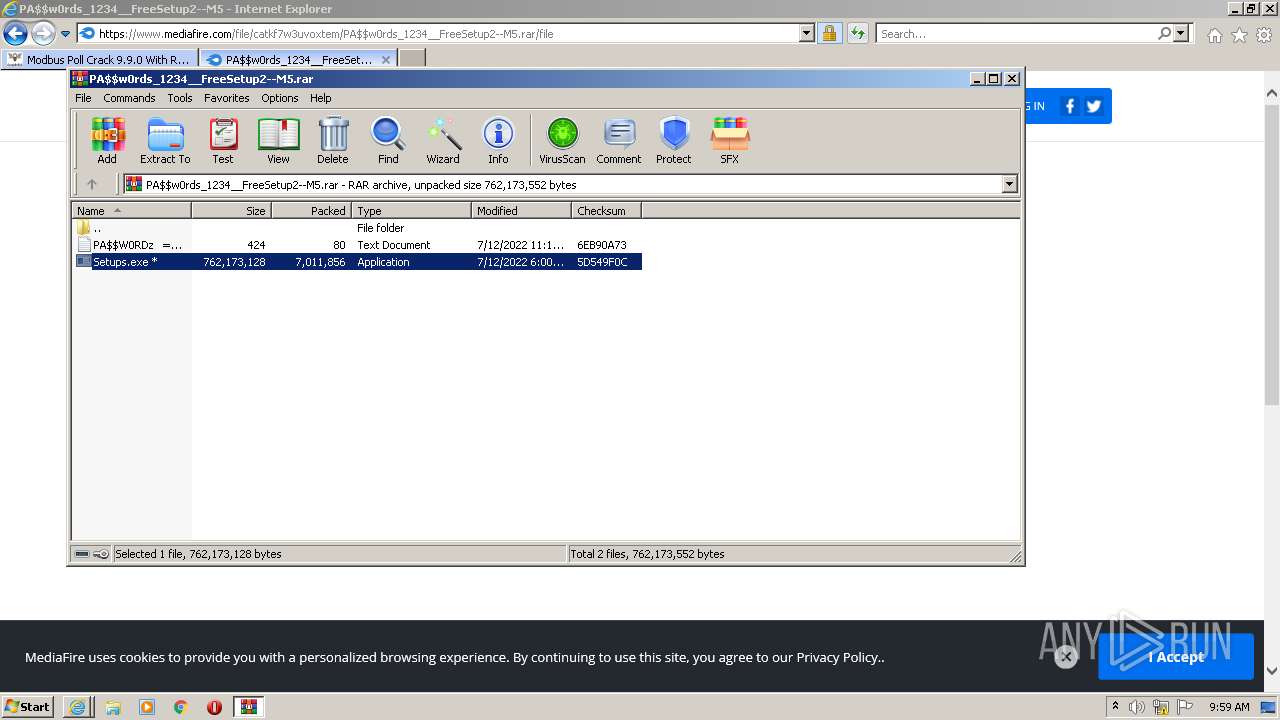The width and height of the screenshot is (1280, 720).
Task: Sort by Size column header
Action: click(231, 211)
